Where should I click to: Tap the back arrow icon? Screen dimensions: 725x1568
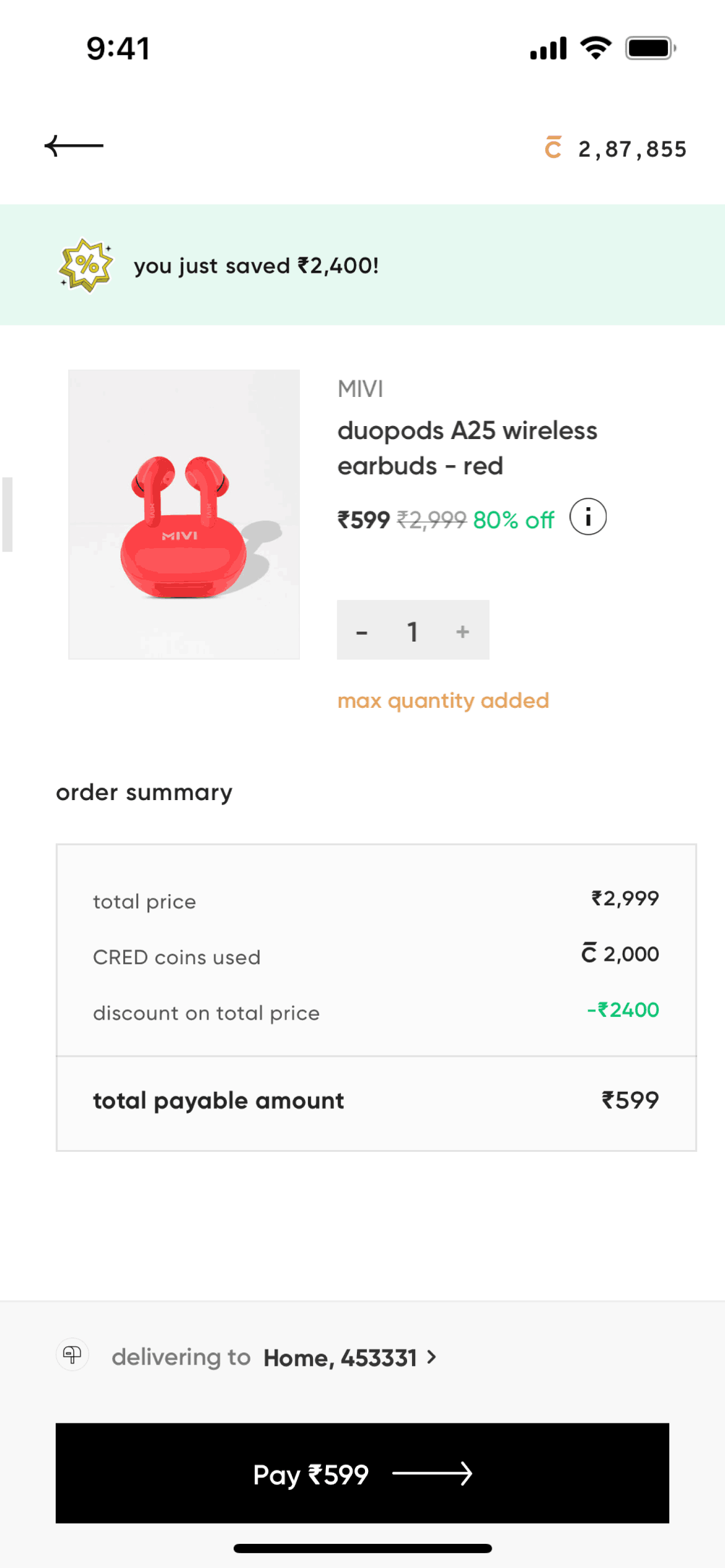click(74, 146)
